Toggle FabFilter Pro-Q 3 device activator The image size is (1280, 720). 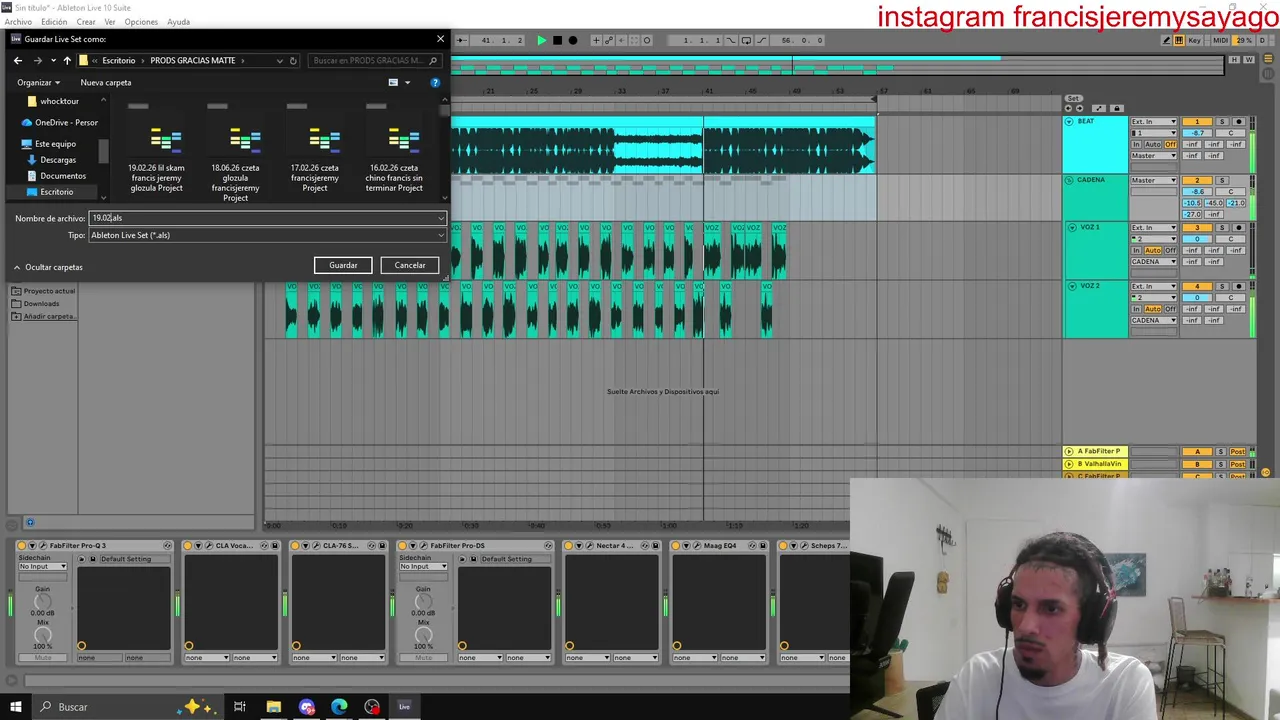coord(21,546)
